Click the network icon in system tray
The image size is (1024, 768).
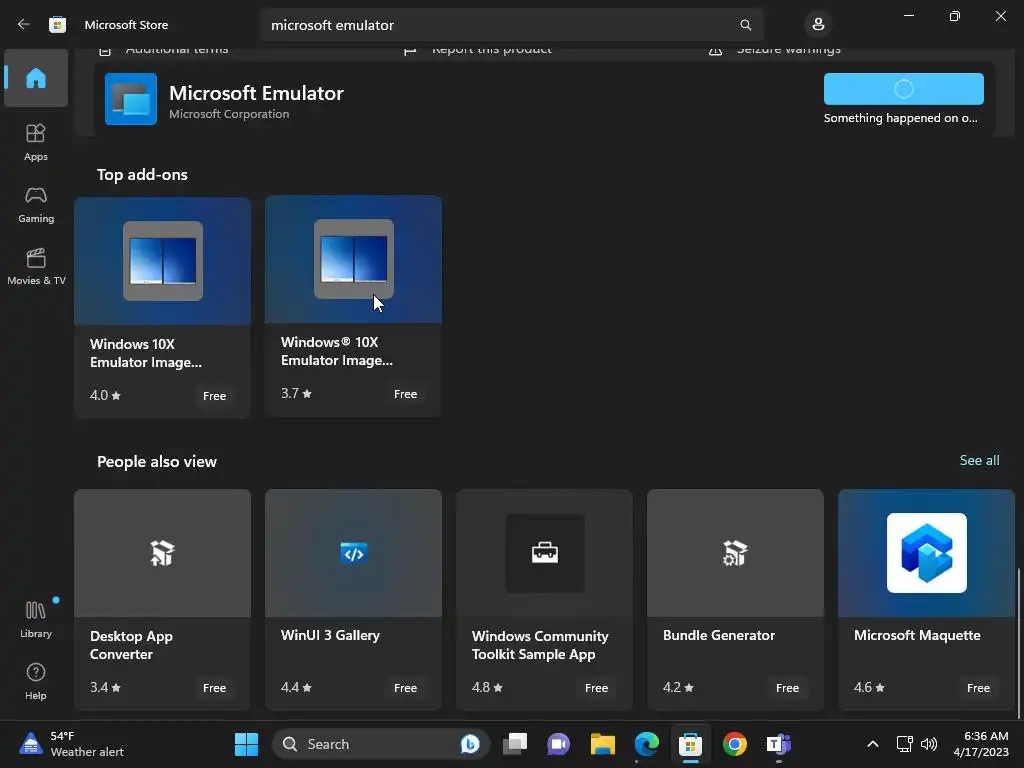click(904, 744)
